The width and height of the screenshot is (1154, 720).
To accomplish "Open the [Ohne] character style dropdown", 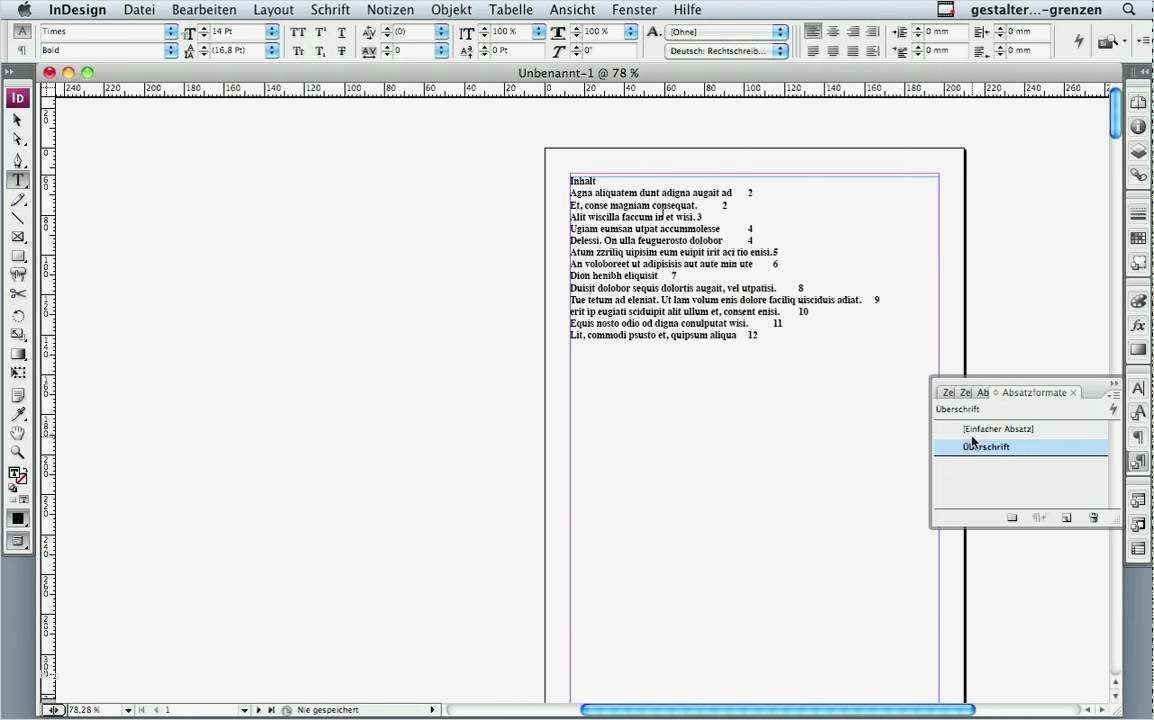I will click(780, 31).
